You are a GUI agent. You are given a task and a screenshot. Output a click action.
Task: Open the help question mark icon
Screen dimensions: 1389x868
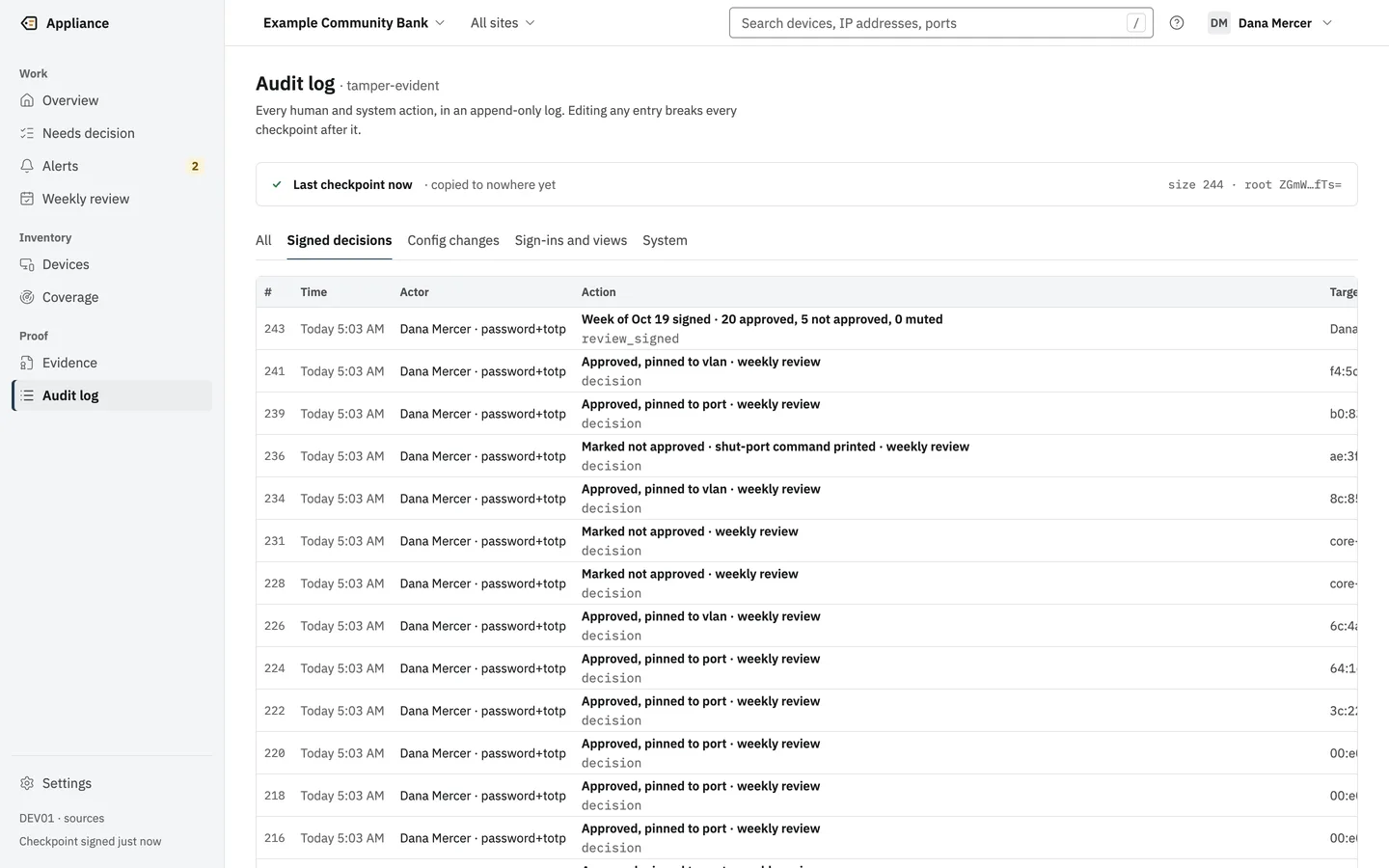tap(1177, 23)
